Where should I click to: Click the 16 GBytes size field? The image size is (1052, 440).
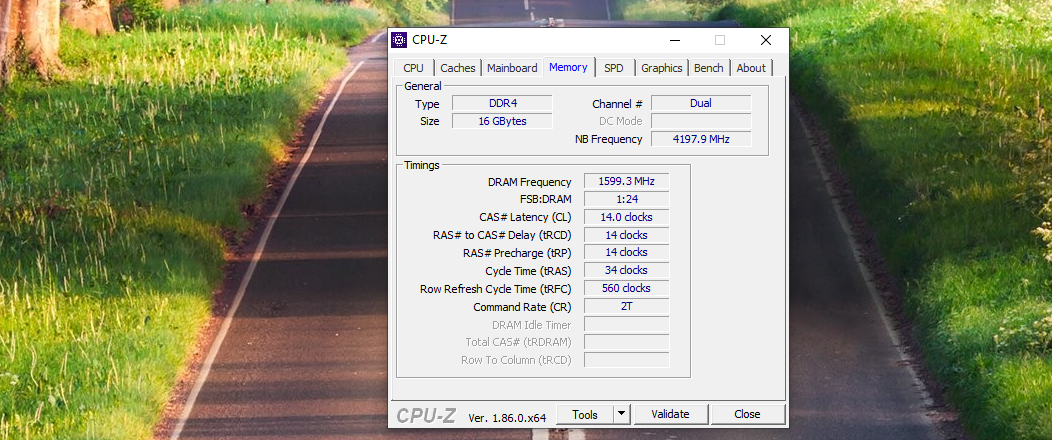(x=503, y=121)
